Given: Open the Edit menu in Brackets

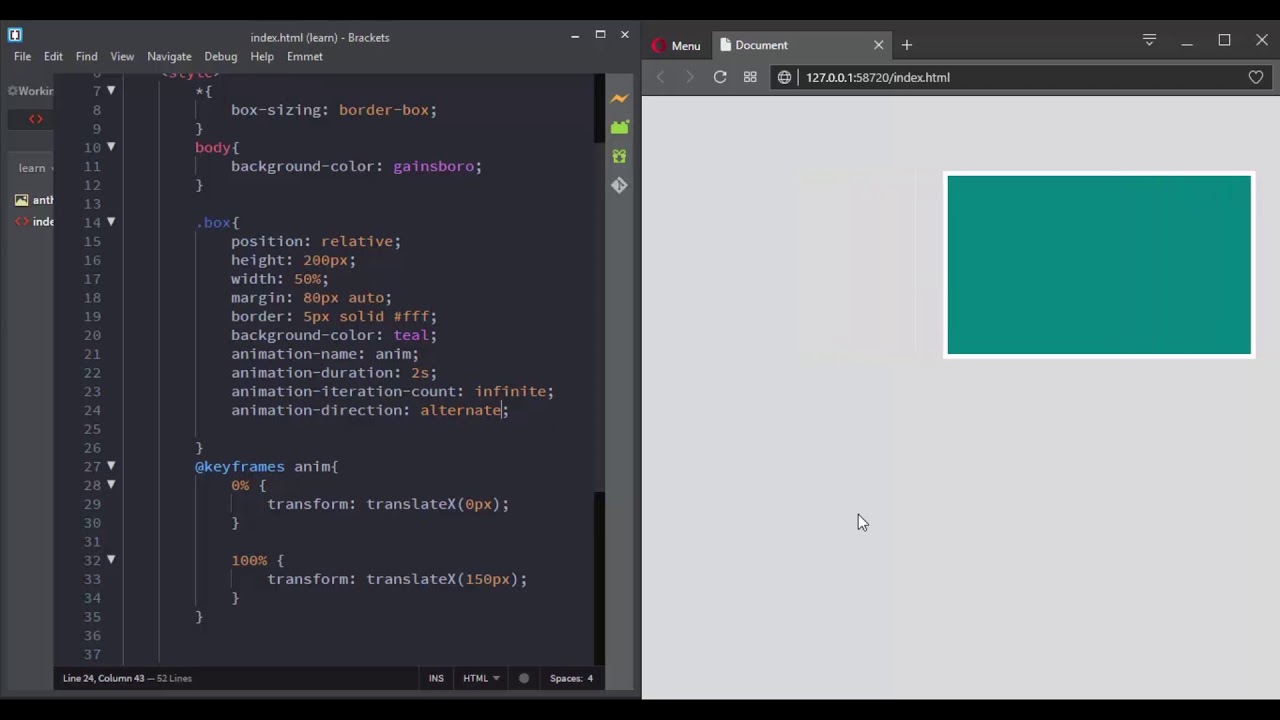Looking at the screenshot, I should click(53, 57).
